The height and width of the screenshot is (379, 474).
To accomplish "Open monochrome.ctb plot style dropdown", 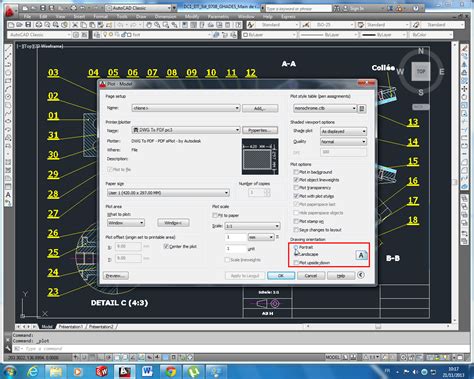I will tap(325, 108).
